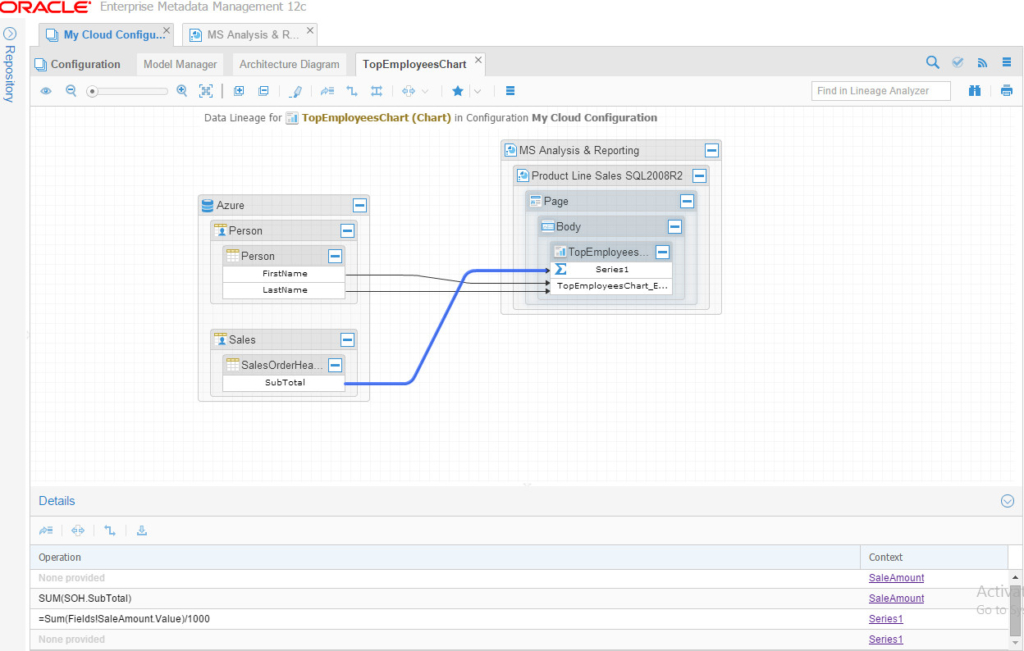Close the MS Analysis & R... tab
This screenshot has height=651, width=1024.
[x=310, y=30]
